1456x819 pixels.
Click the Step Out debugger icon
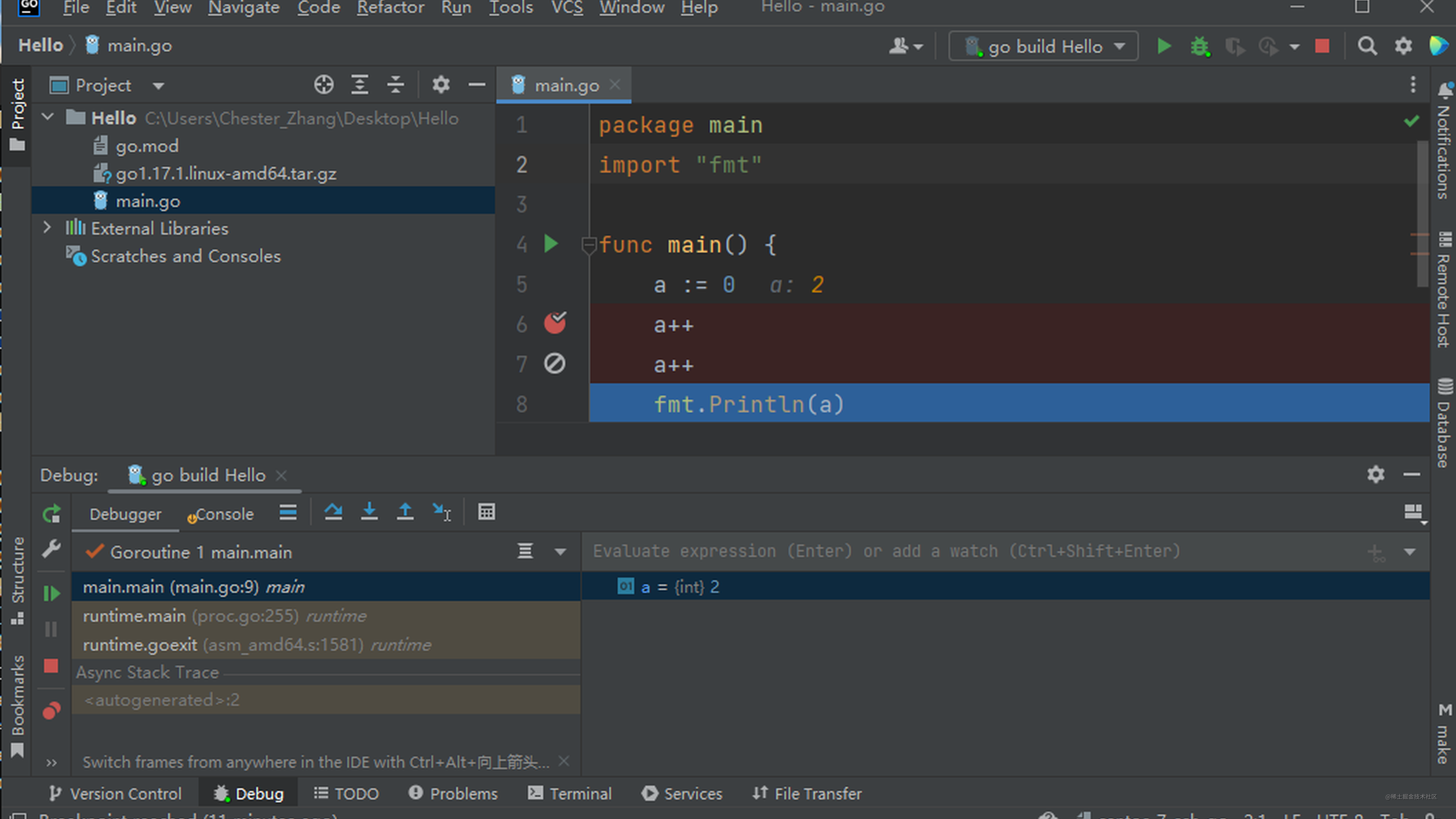pos(405,512)
